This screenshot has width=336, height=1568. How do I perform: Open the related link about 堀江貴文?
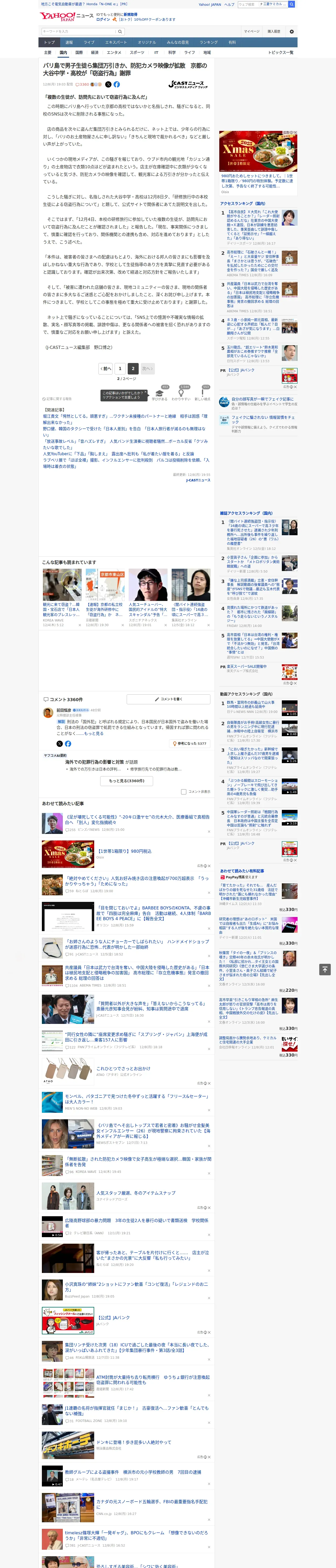pyautogui.click(x=125, y=419)
